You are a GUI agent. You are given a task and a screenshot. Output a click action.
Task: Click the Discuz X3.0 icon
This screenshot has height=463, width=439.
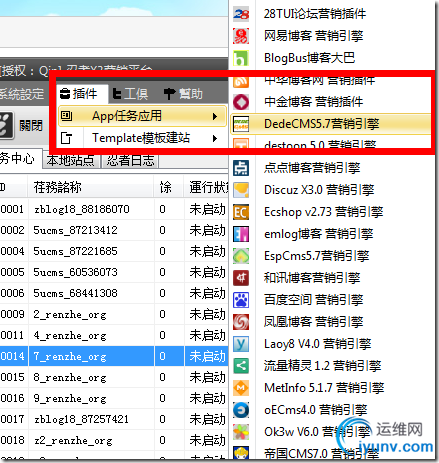pyautogui.click(x=241, y=190)
